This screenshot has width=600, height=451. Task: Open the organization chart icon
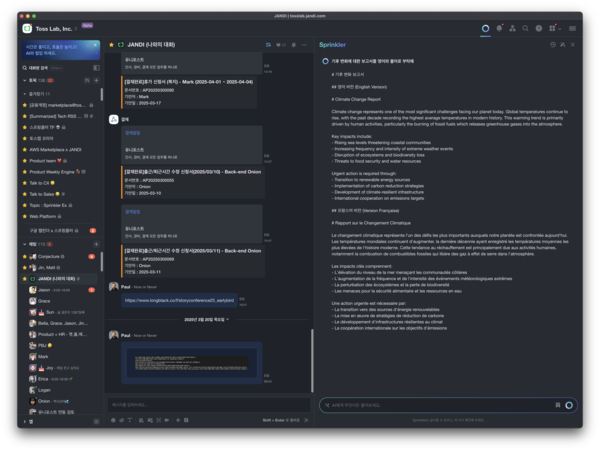(x=512, y=29)
